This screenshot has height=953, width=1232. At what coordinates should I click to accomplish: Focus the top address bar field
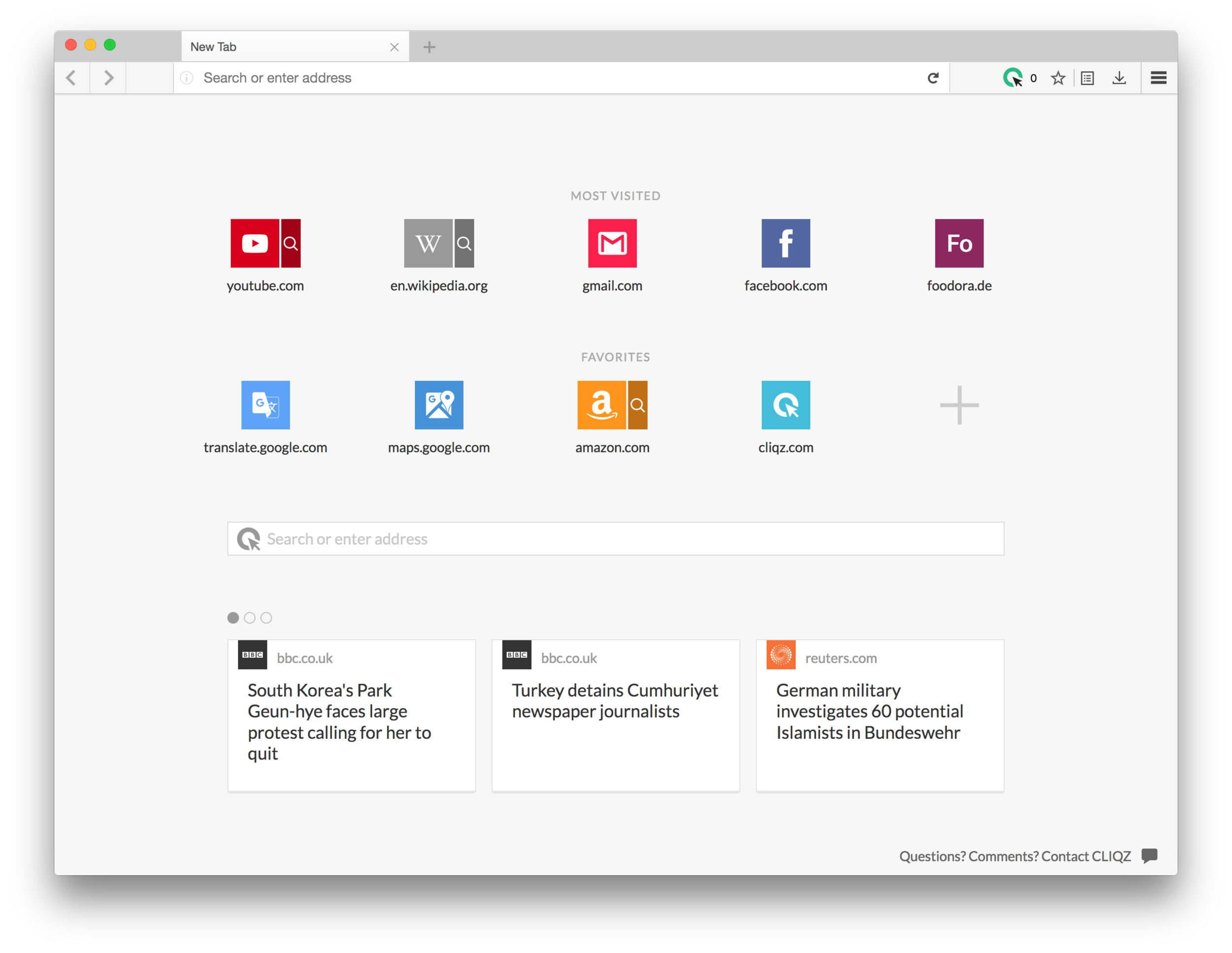tap(561, 78)
